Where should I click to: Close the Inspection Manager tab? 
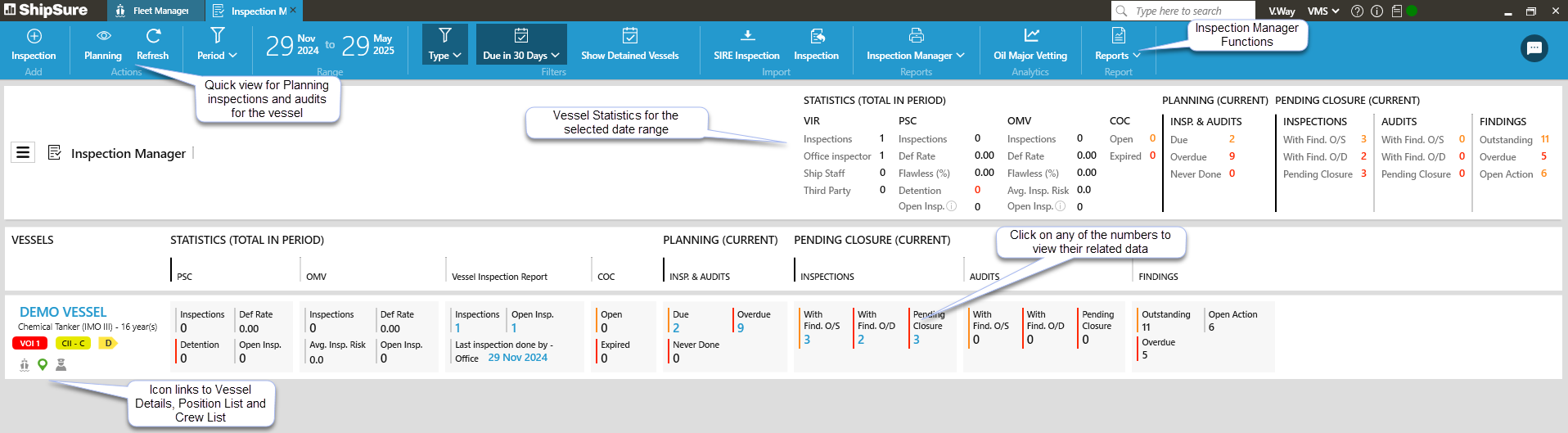tap(294, 10)
